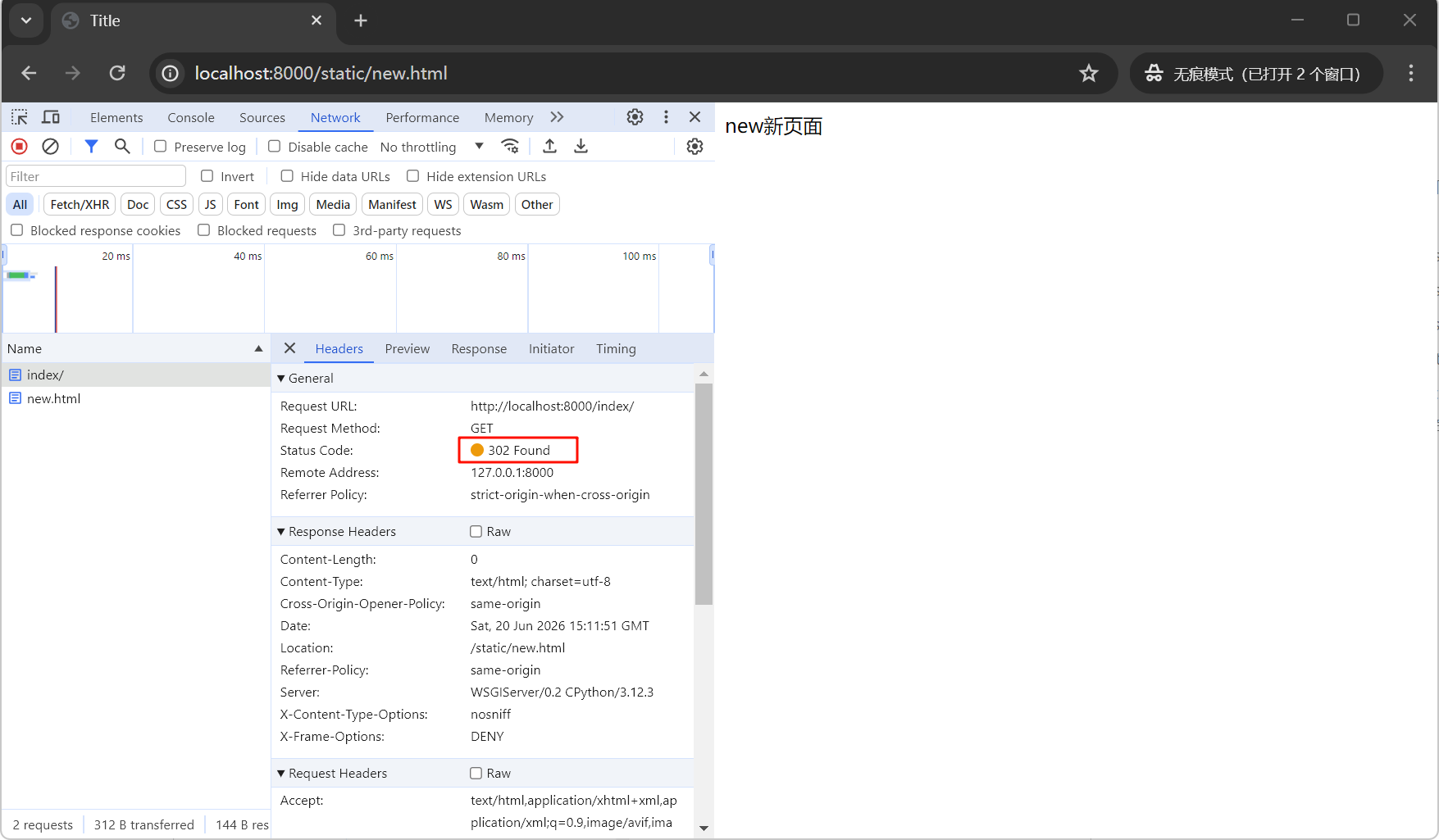Open the Initiator tab
Image resolution: width=1439 pixels, height=840 pixels.
click(x=551, y=348)
